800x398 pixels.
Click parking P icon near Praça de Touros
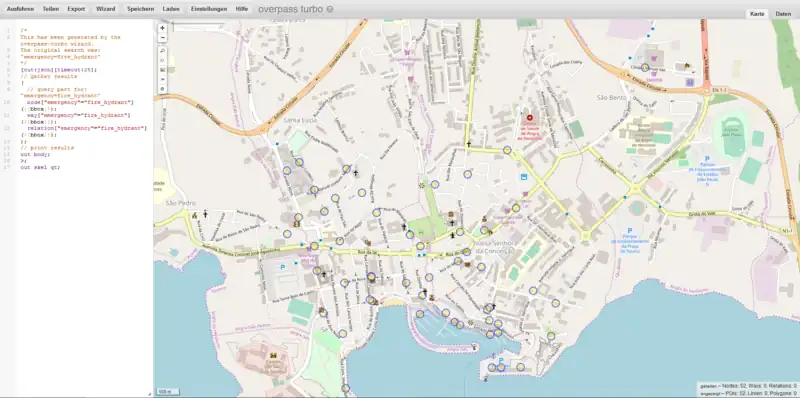[x=630, y=231]
